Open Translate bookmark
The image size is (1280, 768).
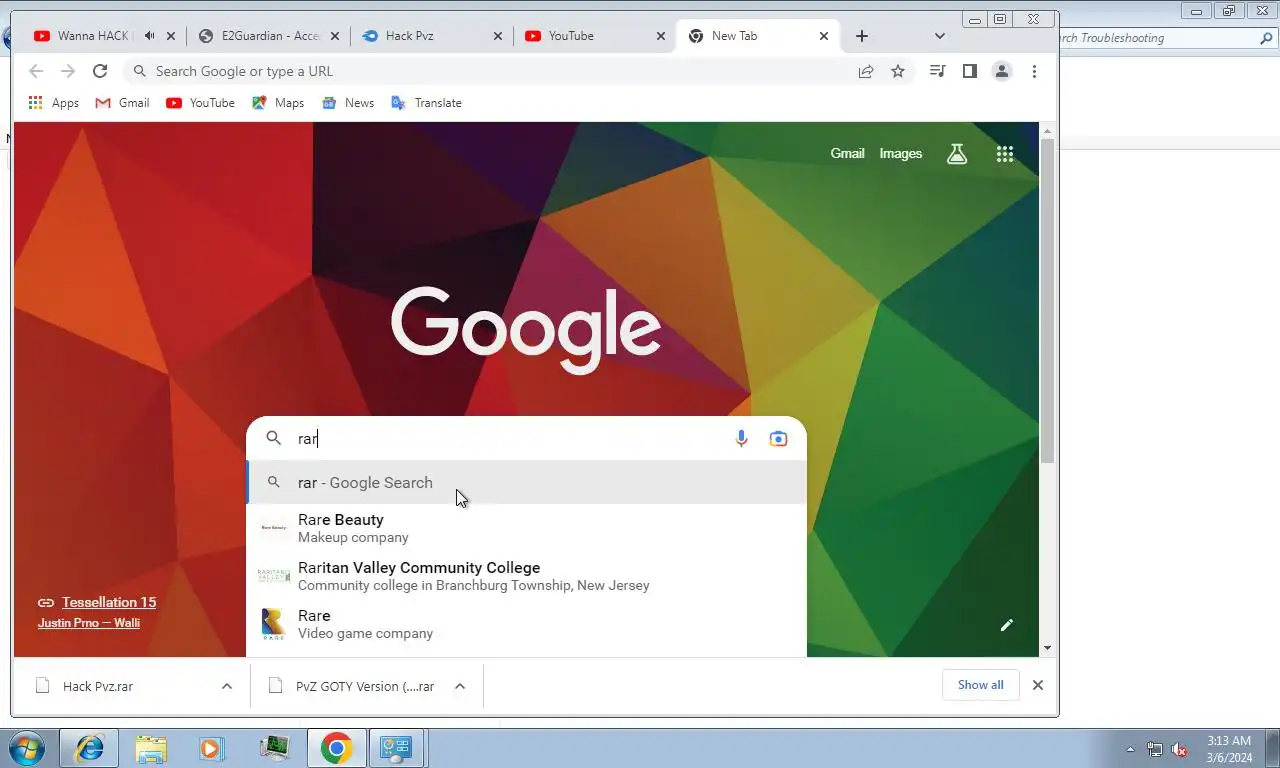426,103
